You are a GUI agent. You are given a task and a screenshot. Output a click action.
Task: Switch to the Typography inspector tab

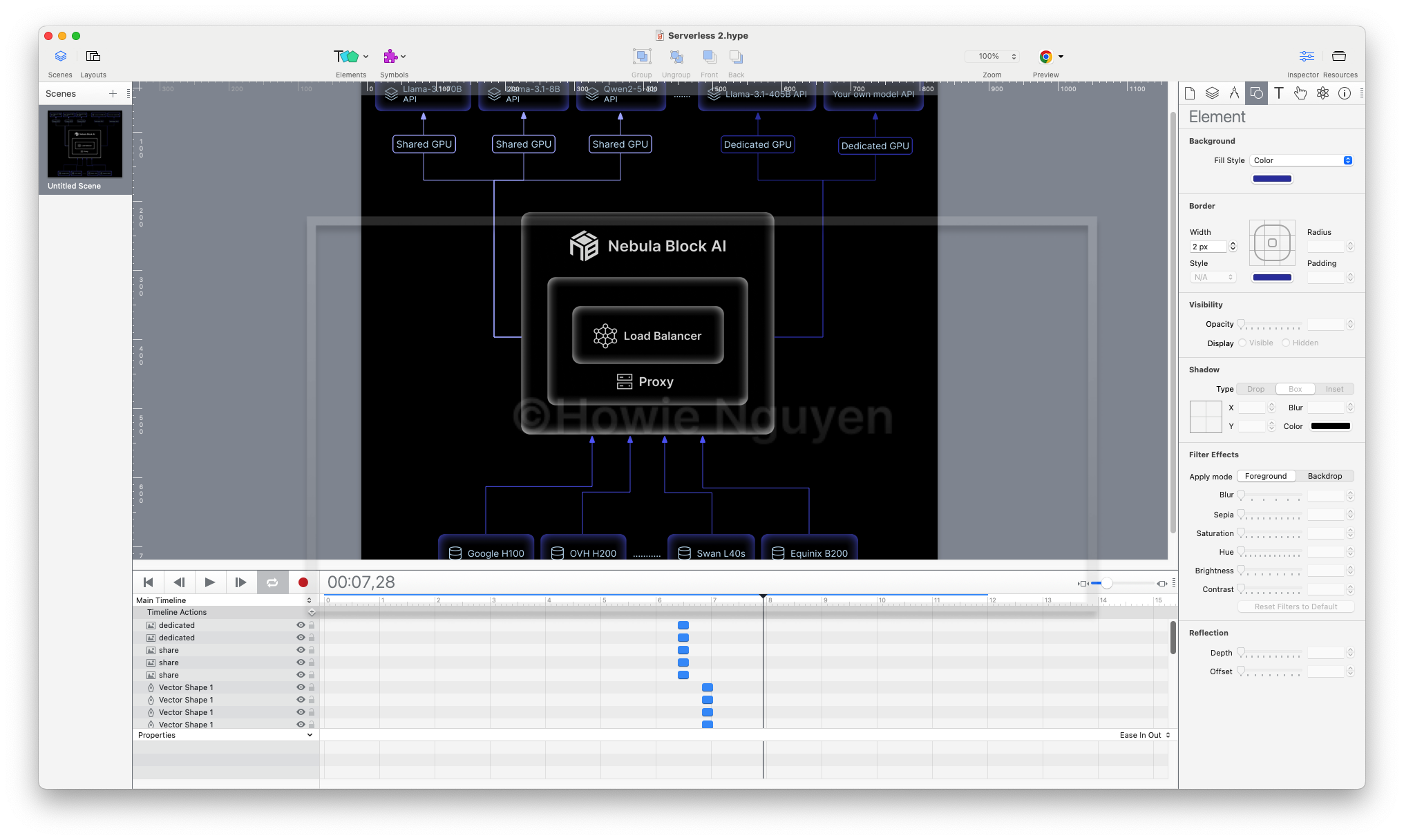(1278, 93)
